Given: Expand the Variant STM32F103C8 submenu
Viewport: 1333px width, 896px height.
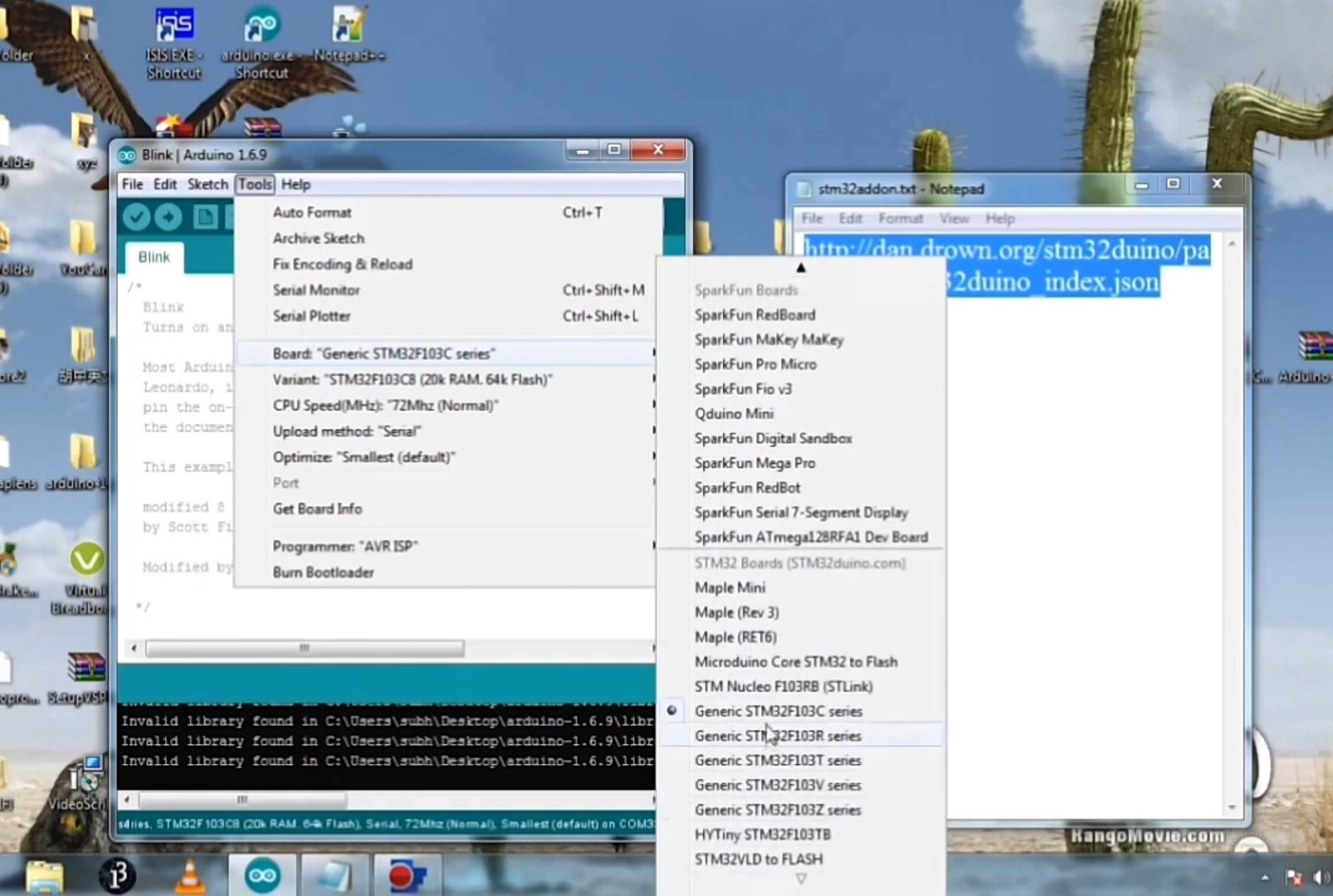Looking at the screenshot, I should 412,379.
